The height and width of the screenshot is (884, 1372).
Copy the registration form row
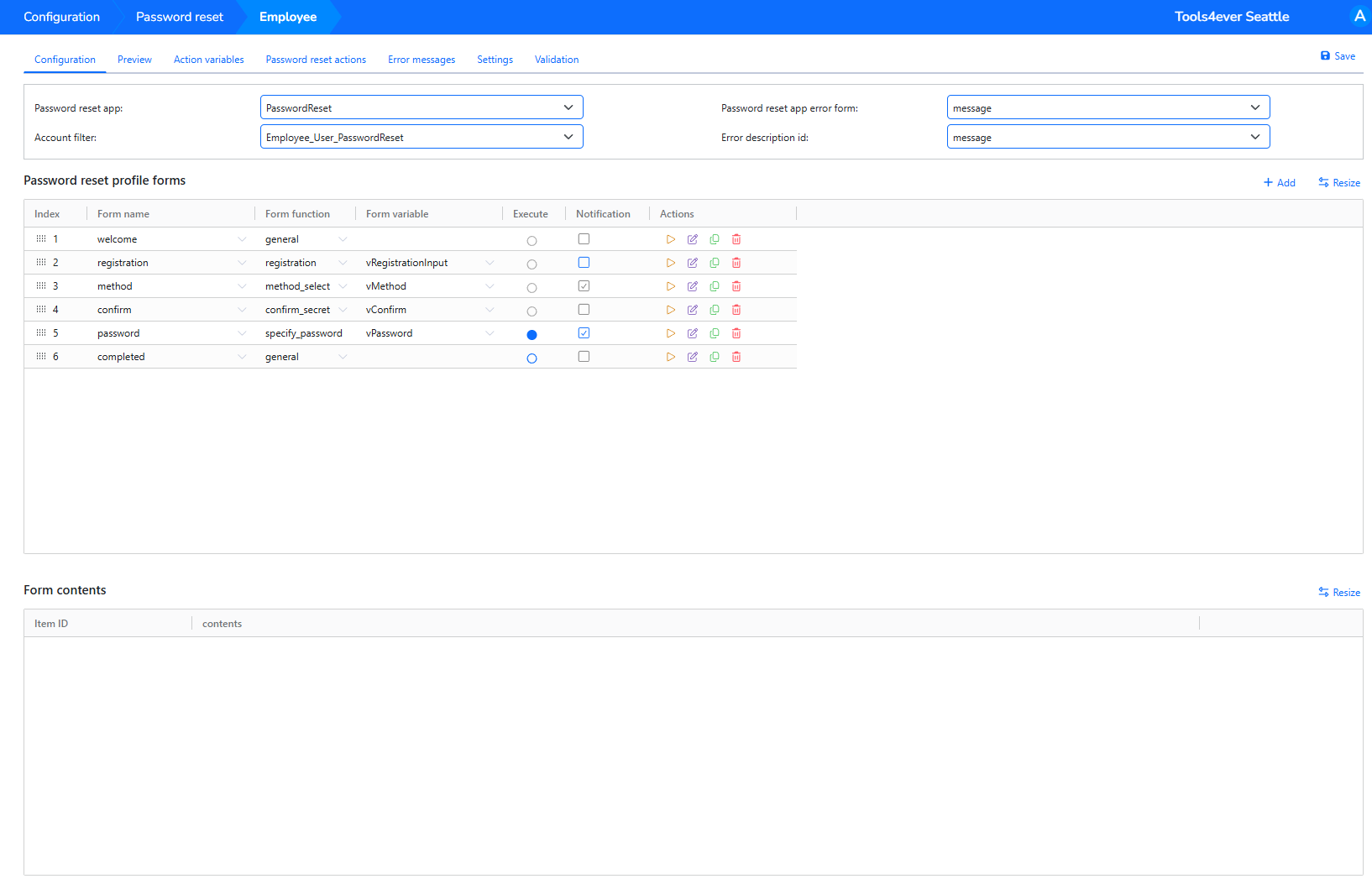tap(715, 263)
